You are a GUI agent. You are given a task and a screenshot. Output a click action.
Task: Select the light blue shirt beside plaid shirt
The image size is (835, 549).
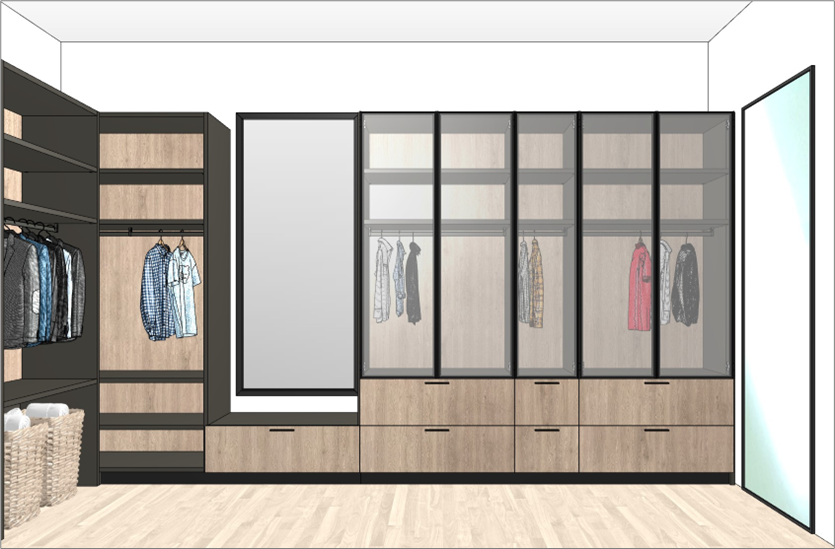[184, 290]
